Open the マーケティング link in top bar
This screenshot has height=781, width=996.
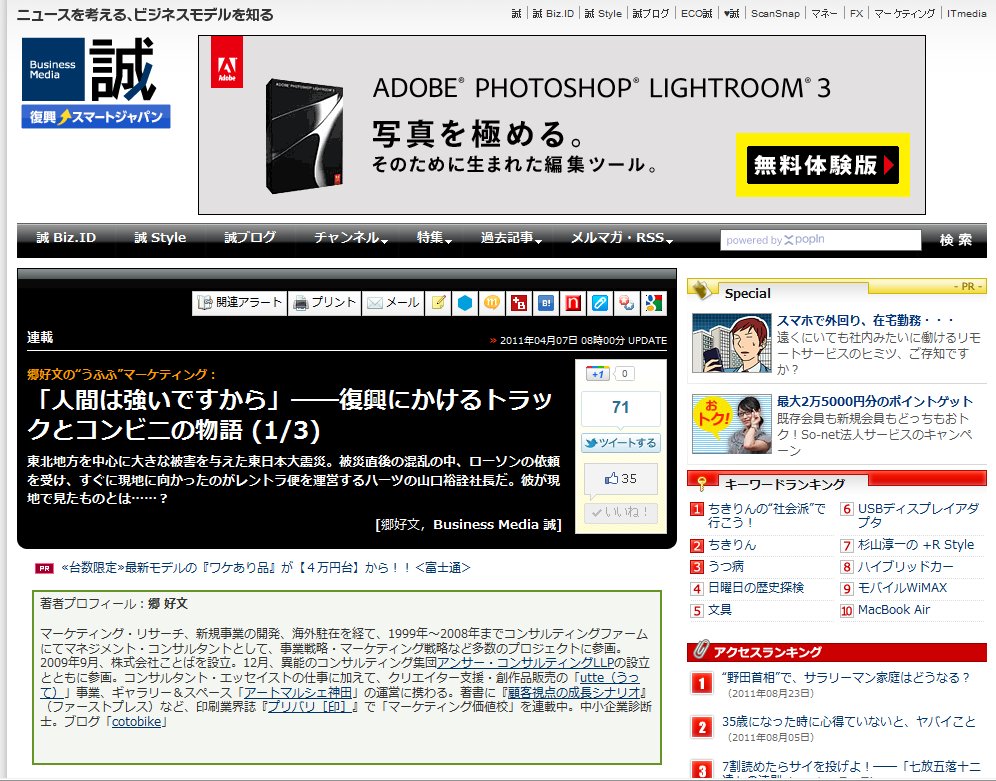click(905, 13)
